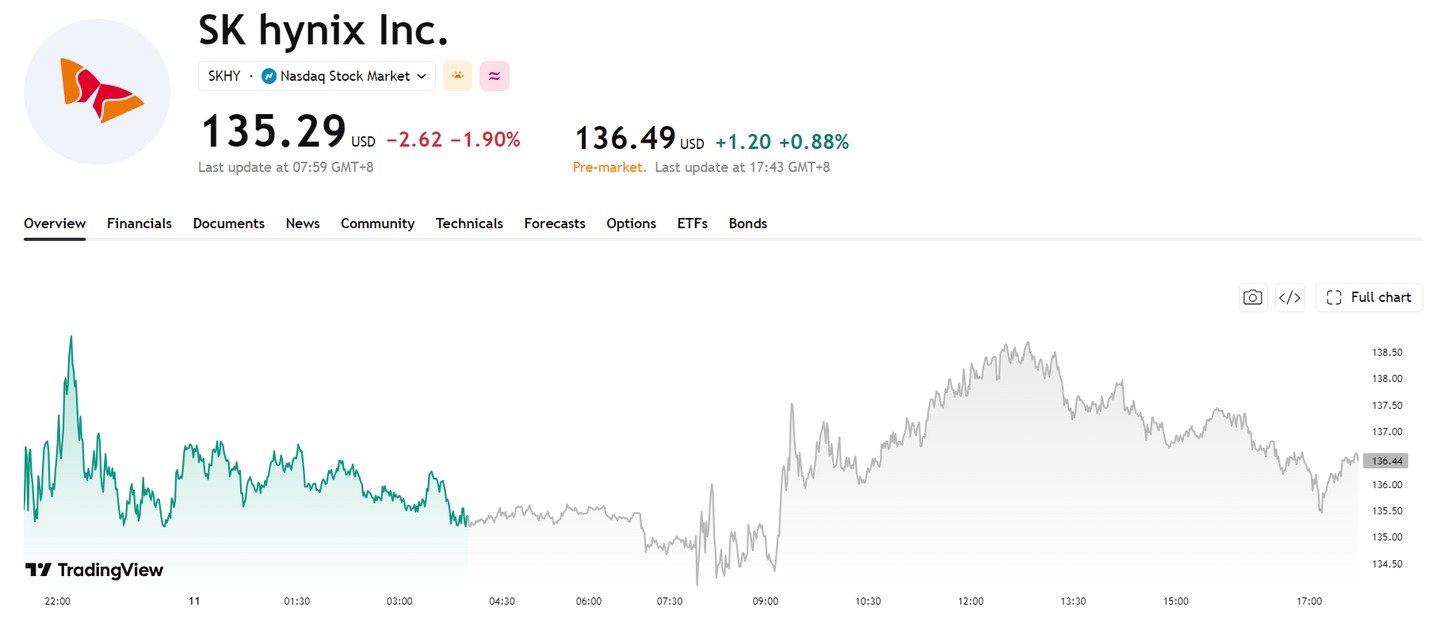Go to the Options tab
Viewport: 1440px width, 630px height.
pyautogui.click(x=631, y=223)
